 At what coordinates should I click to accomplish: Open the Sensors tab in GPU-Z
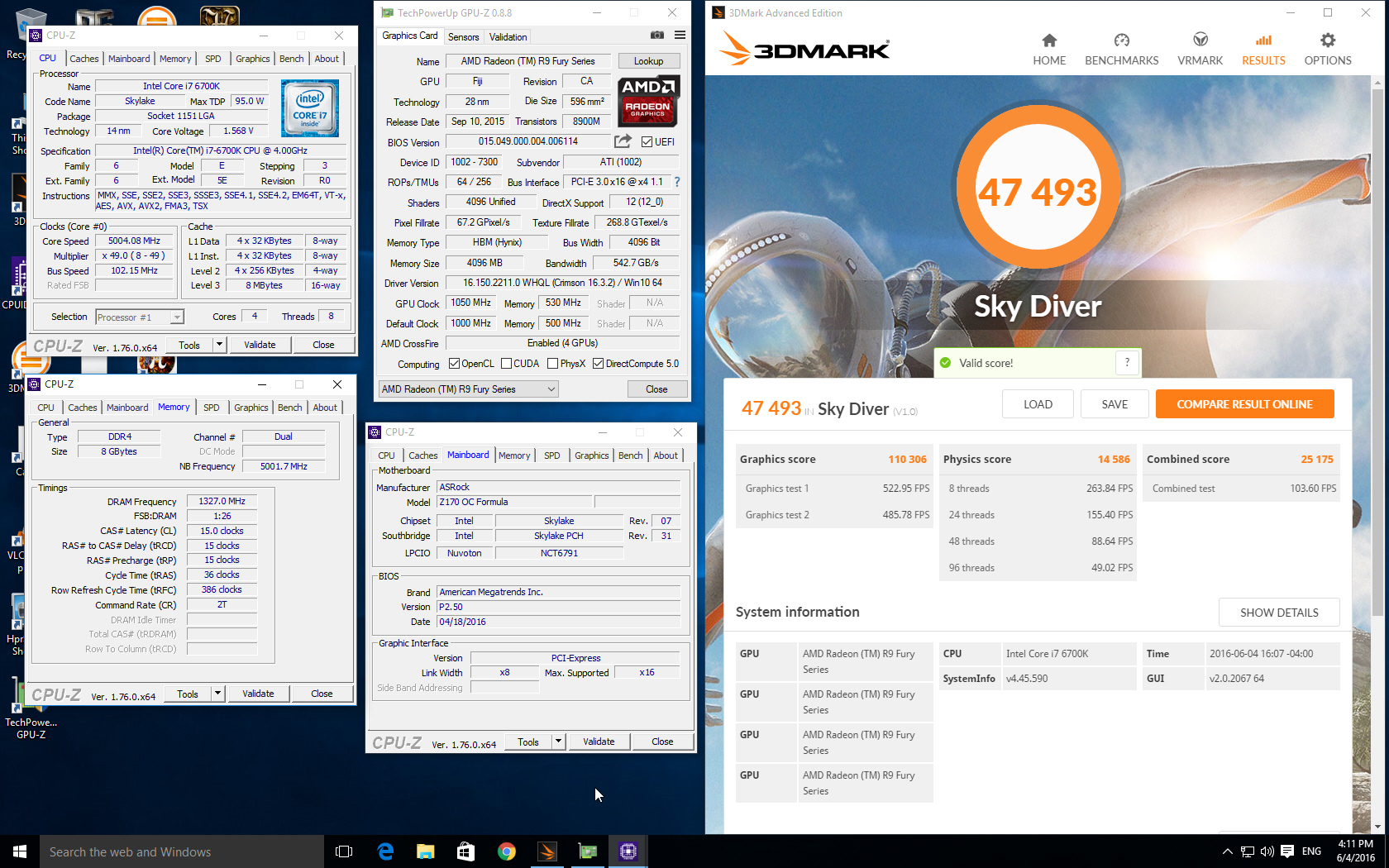pyautogui.click(x=463, y=37)
